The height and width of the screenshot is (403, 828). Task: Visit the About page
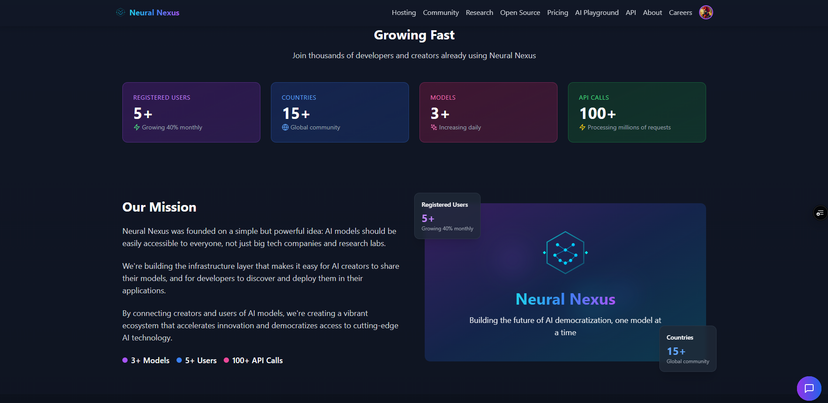652,13
